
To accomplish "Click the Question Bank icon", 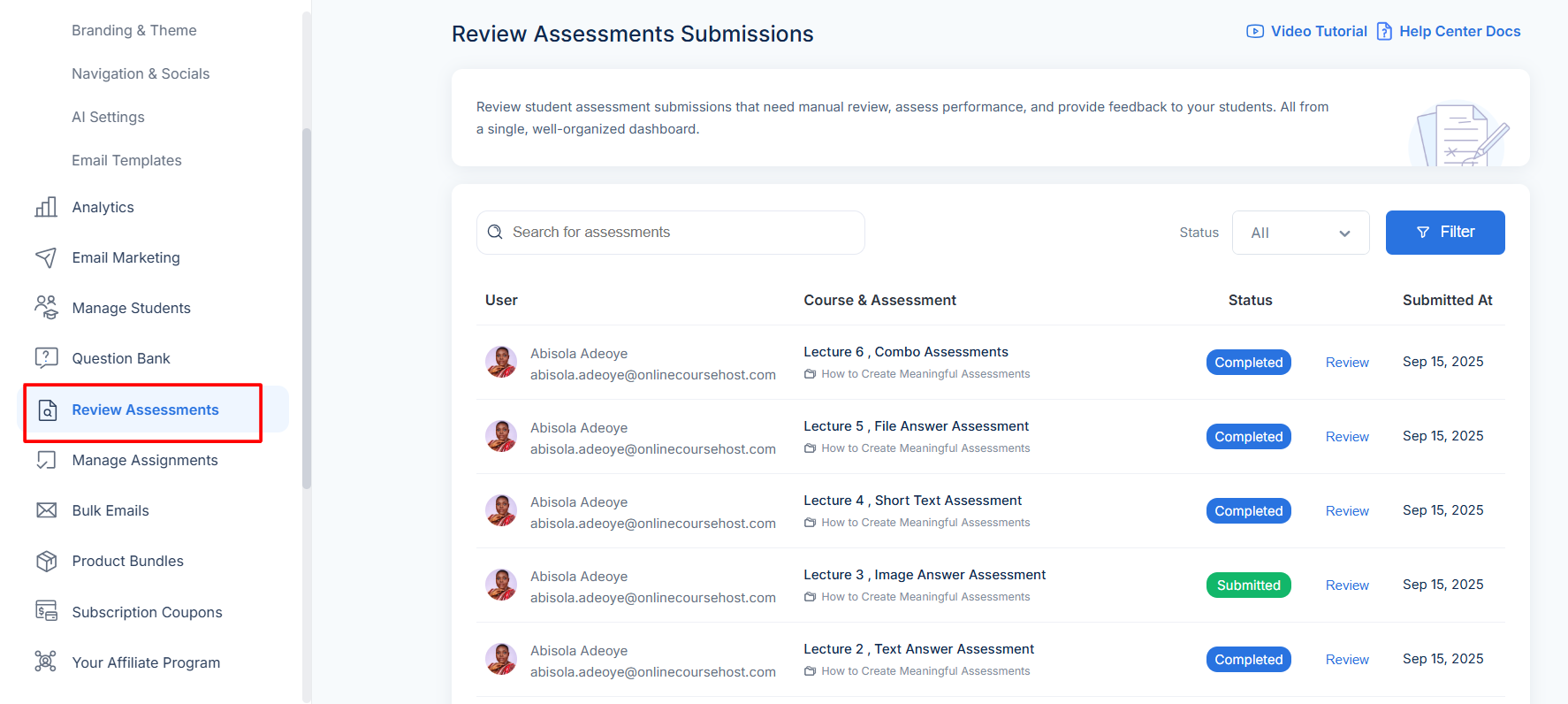I will coord(46,358).
